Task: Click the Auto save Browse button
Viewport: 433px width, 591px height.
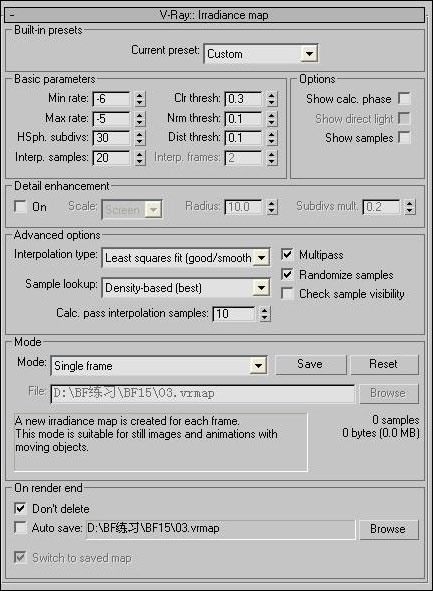Action: (x=389, y=529)
